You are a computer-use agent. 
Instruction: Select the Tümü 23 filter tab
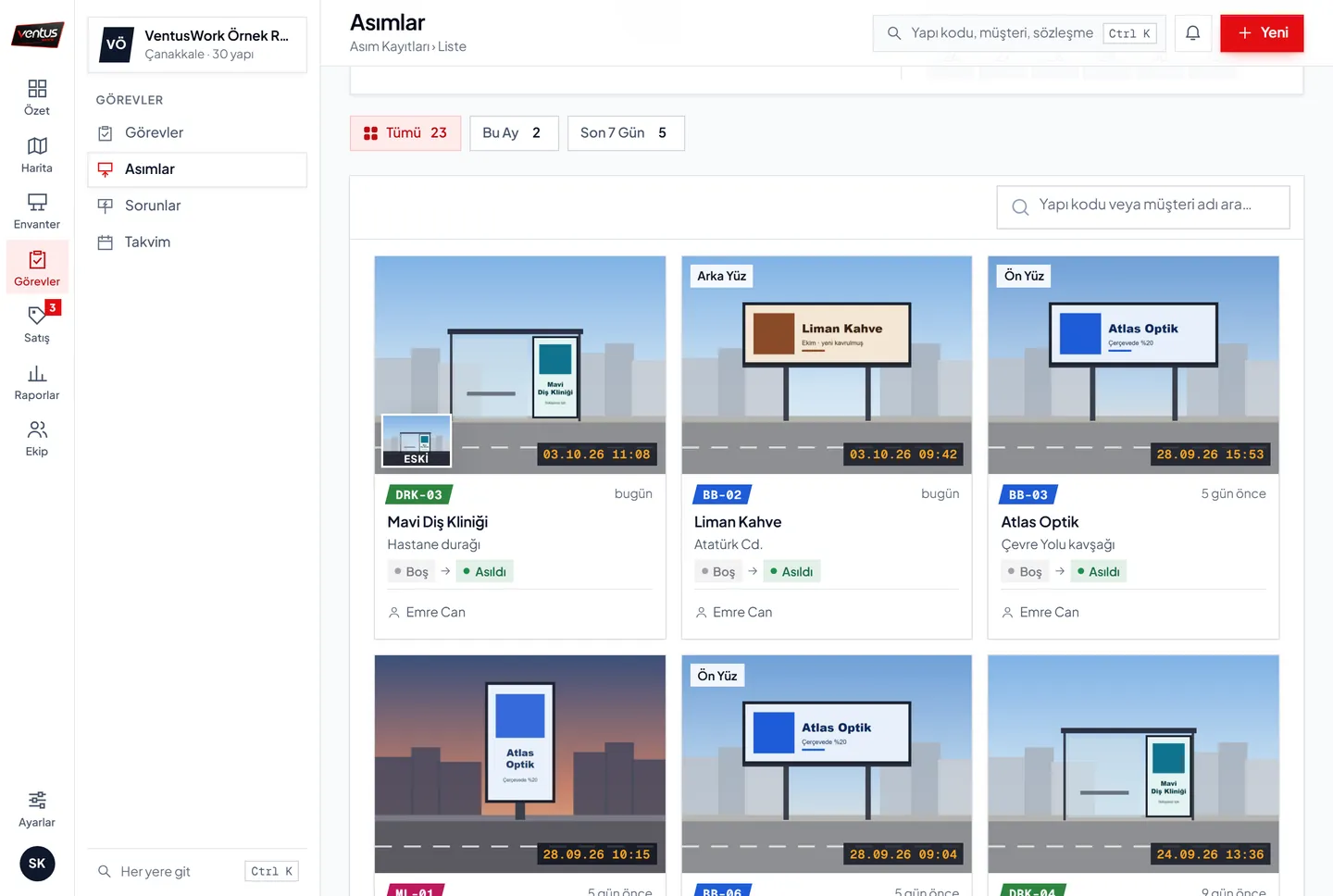pos(405,133)
